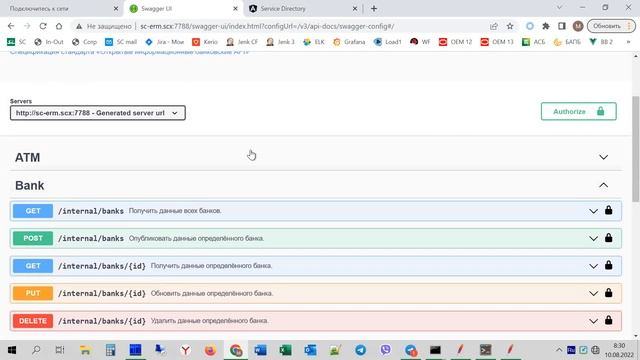Go to the browser home page
The image size is (640, 360).
pos(59,26)
